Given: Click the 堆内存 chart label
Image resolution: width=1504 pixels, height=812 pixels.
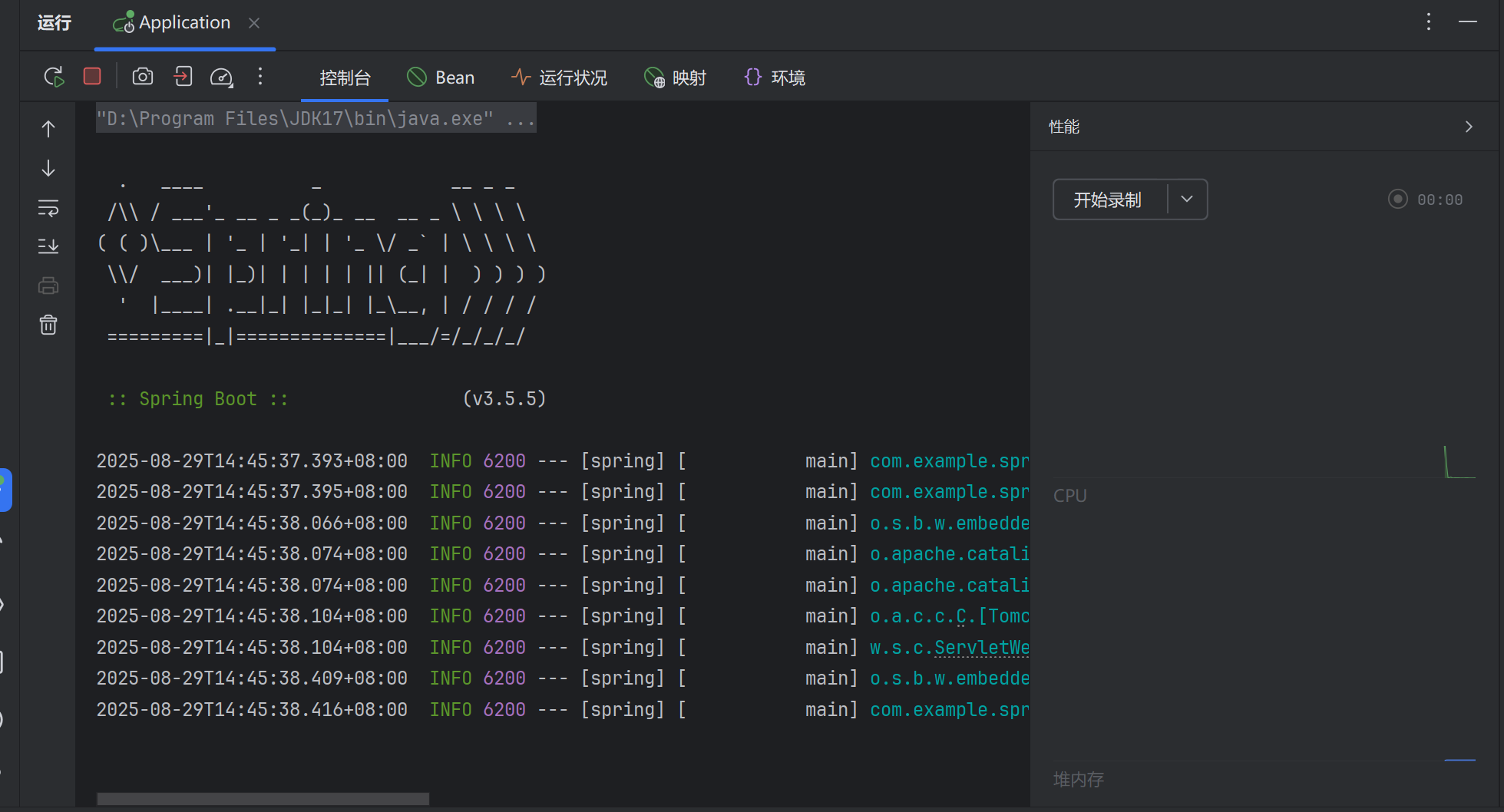Looking at the screenshot, I should pyautogui.click(x=1078, y=780).
